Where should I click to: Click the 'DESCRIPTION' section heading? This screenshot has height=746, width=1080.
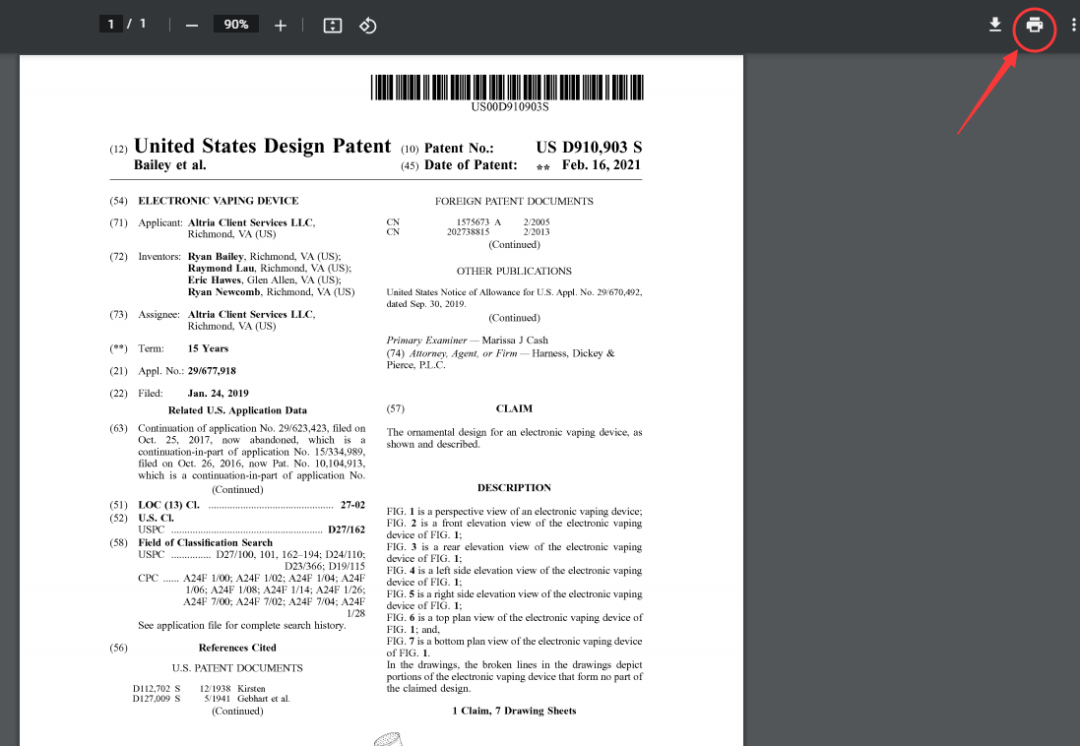(514, 488)
